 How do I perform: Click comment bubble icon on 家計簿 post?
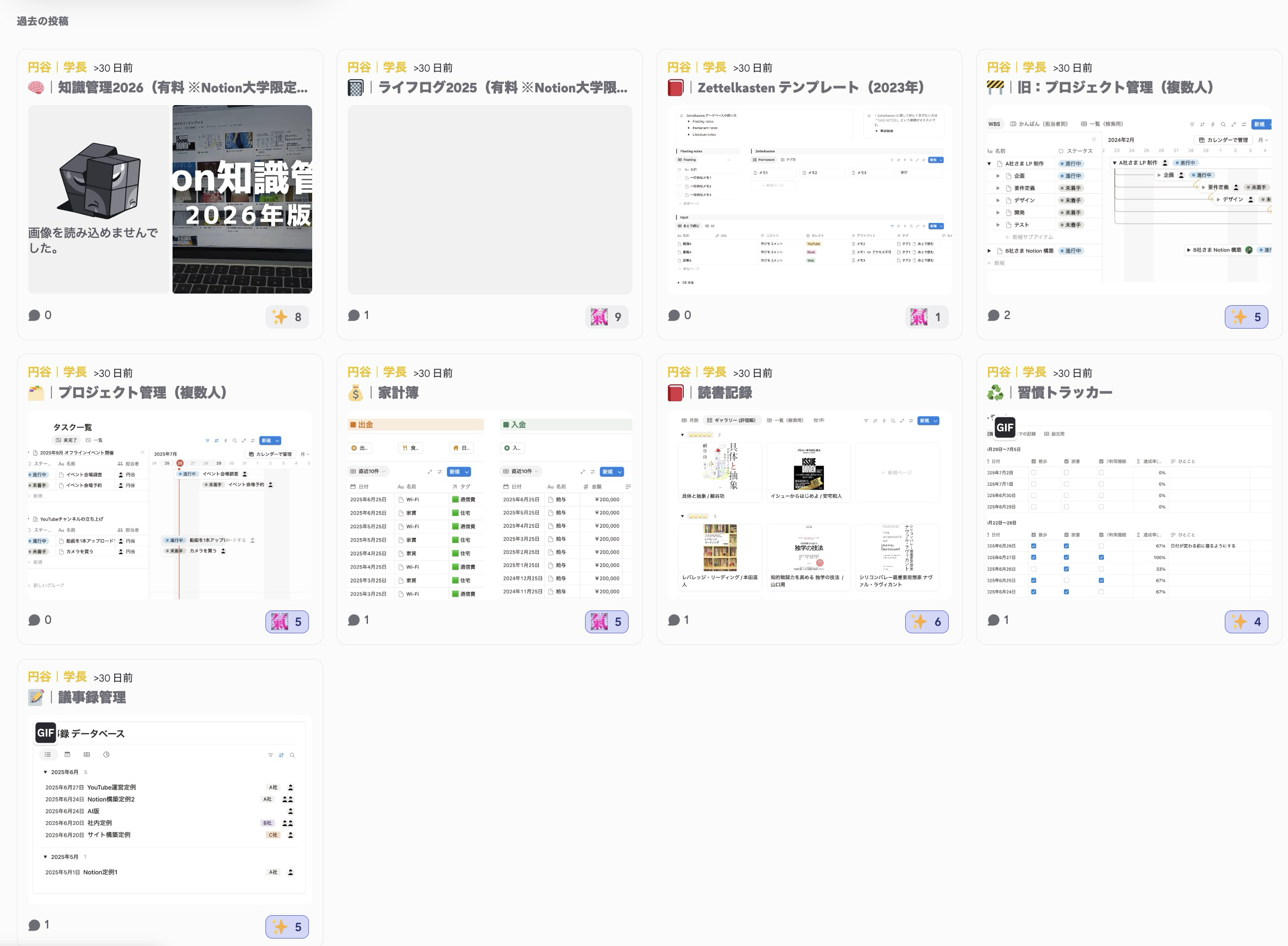tap(354, 620)
